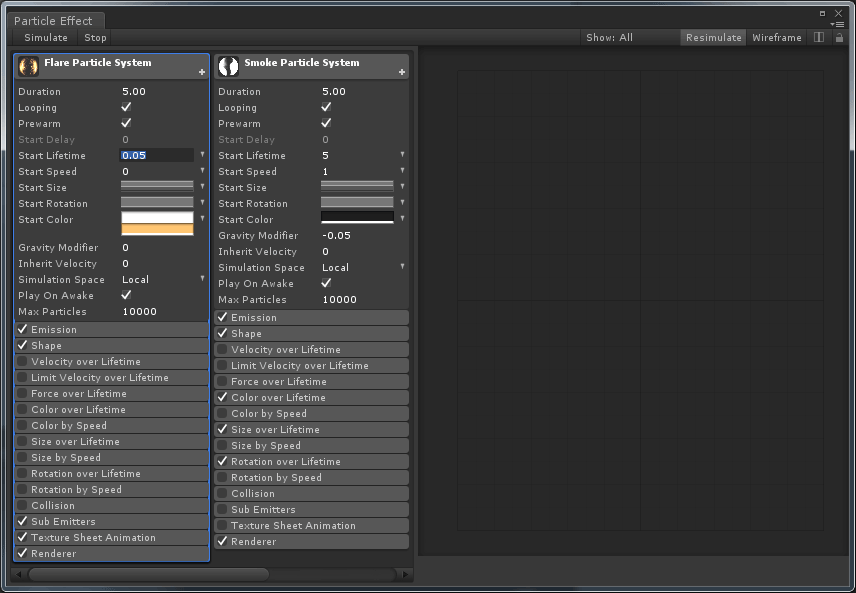Open the window options menu icon
856x593 pixels.
tap(837, 24)
